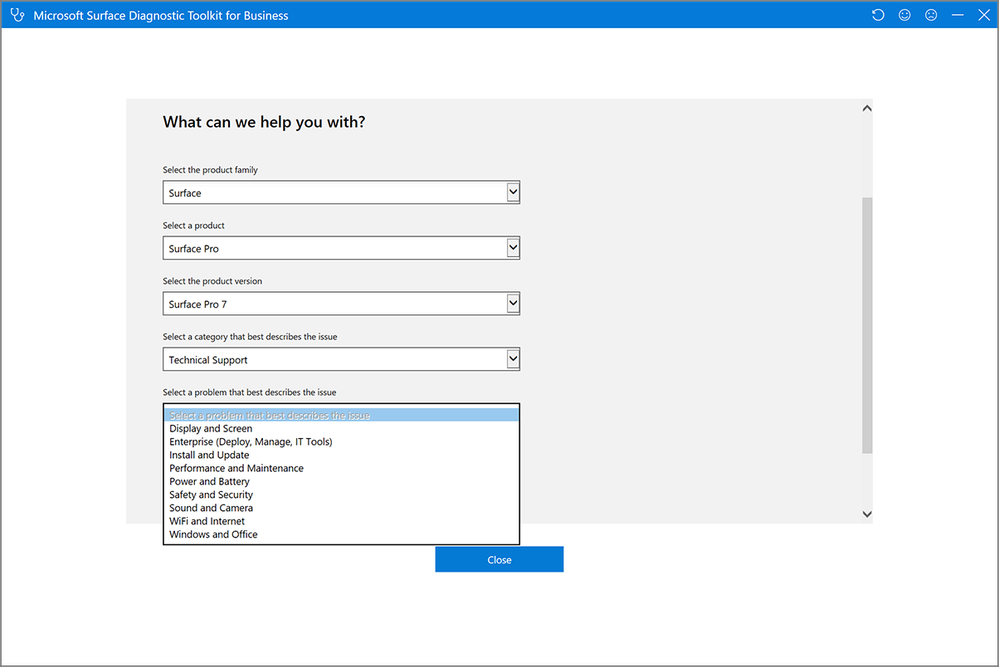Expand the Technical Support category dropdown
The height and width of the screenshot is (667, 999).
coord(341,359)
